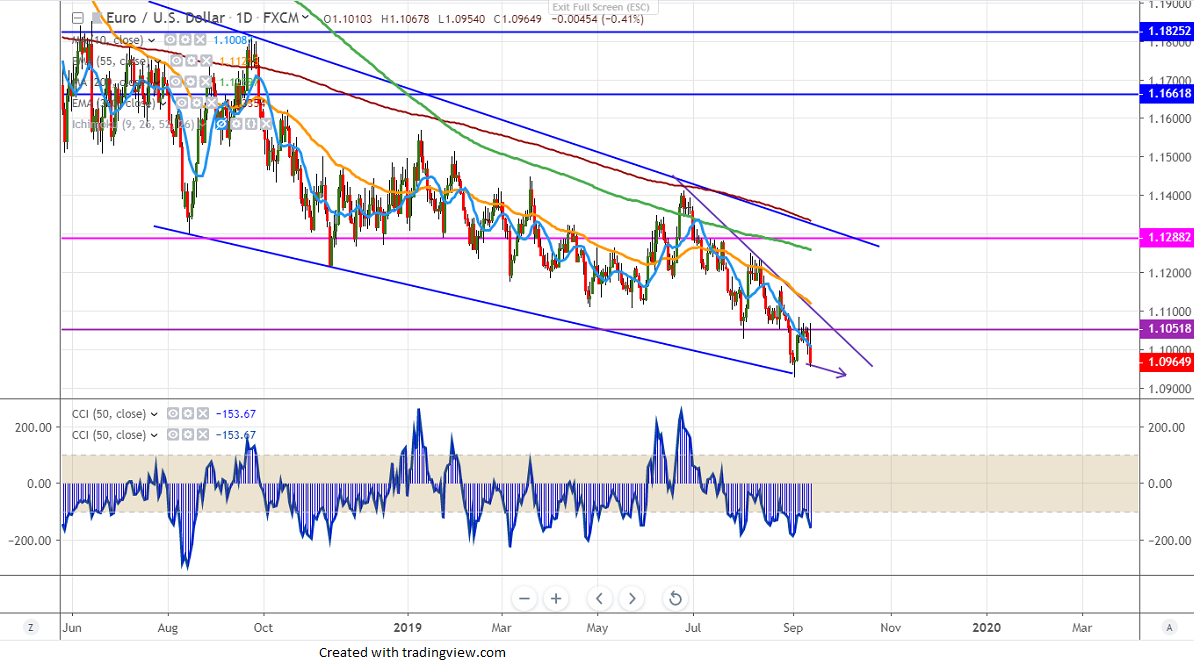Hide the first CCI indicator using eye icon
This screenshot has height=664, width=1194.
173,414
